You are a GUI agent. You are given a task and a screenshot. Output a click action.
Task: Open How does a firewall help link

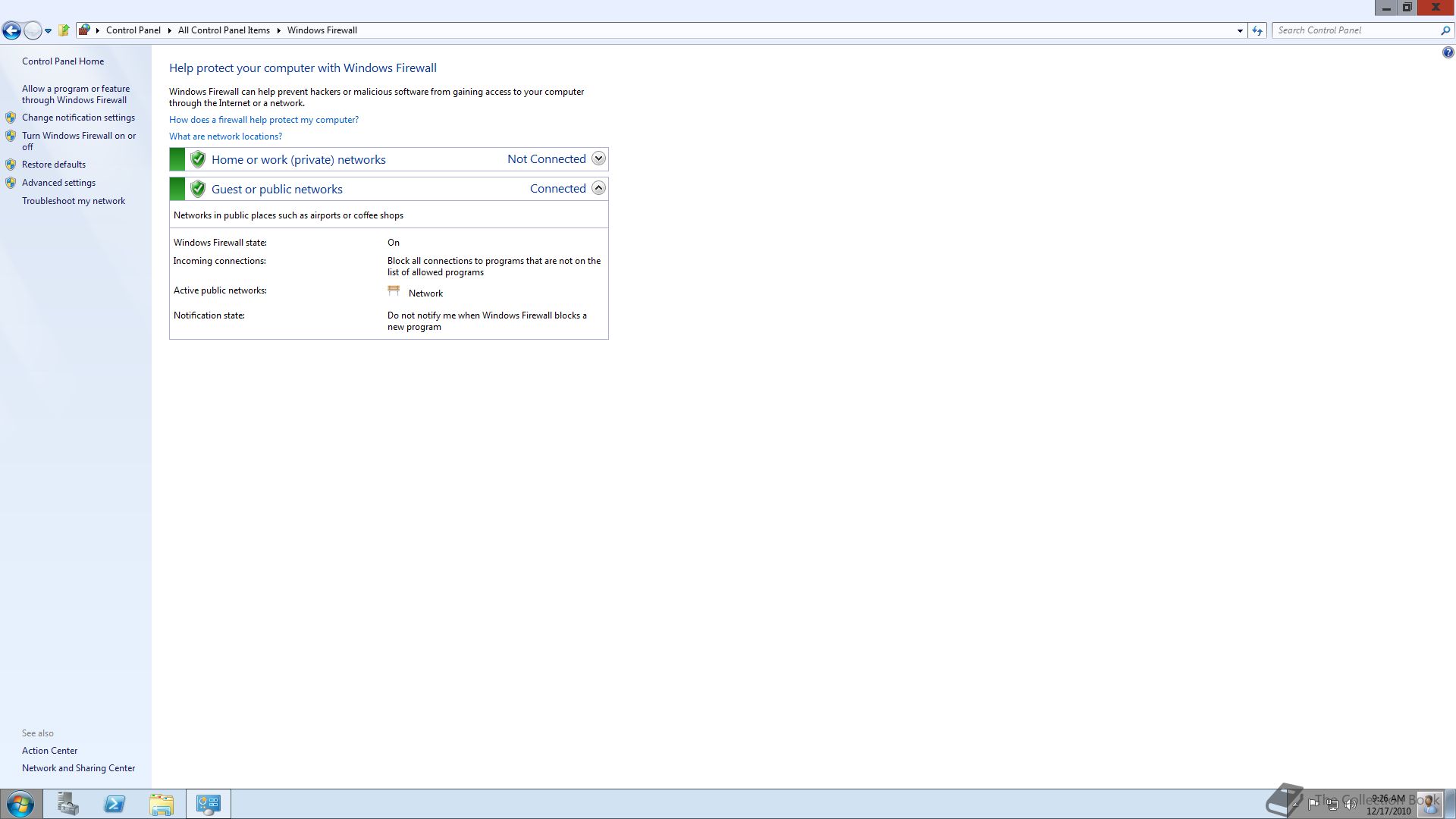pyautogui.click(x=264, y=120)
